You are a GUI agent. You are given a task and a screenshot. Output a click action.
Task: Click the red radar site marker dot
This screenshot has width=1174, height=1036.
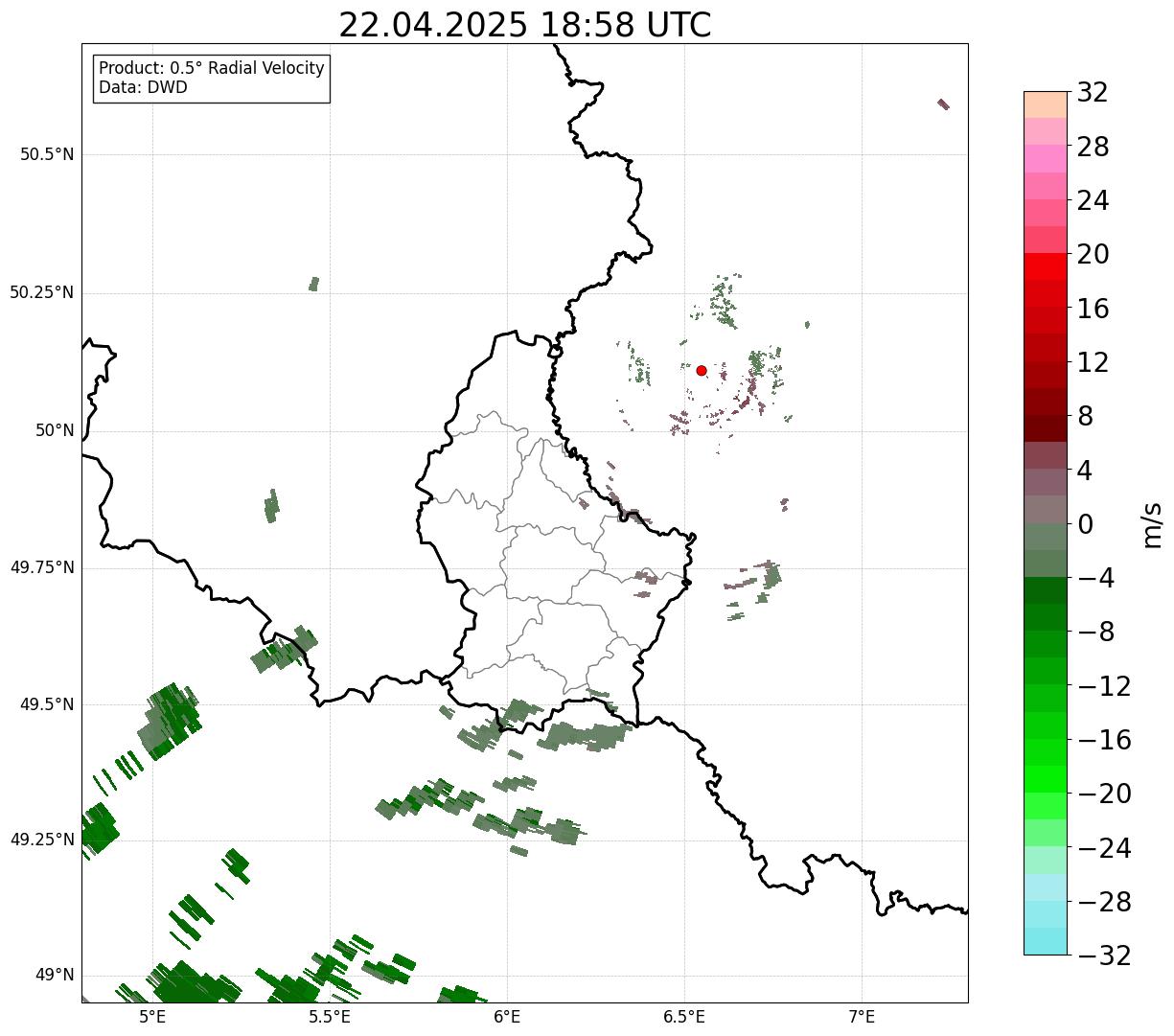click(702, 370)
